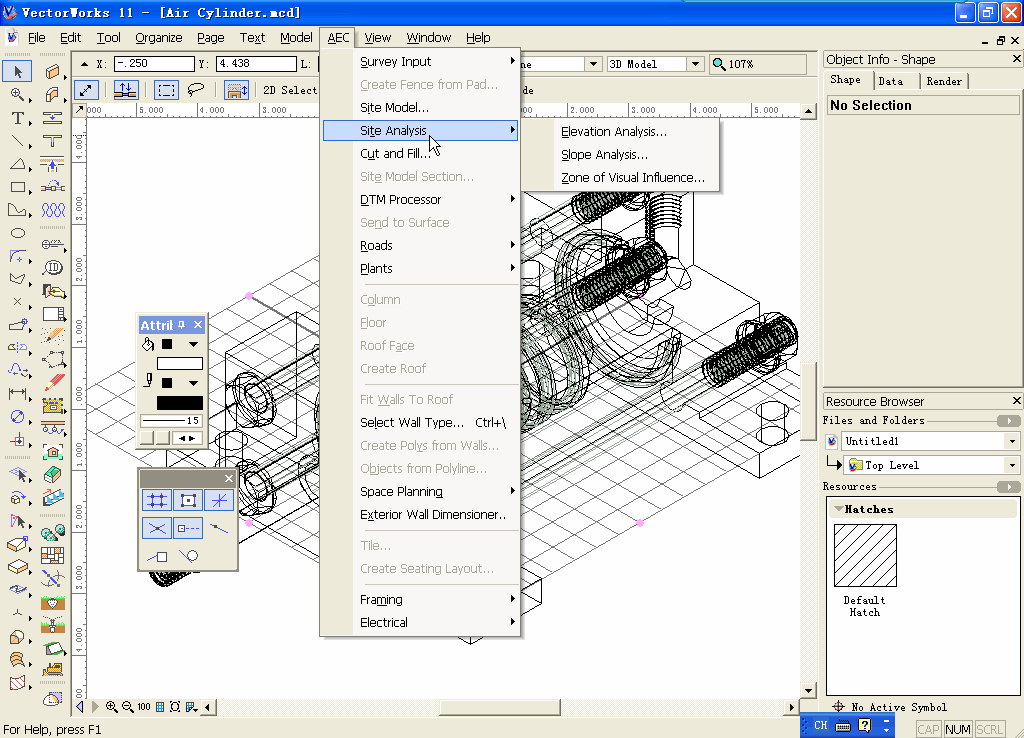Click the Files and Folders options button

[1008, 421]
